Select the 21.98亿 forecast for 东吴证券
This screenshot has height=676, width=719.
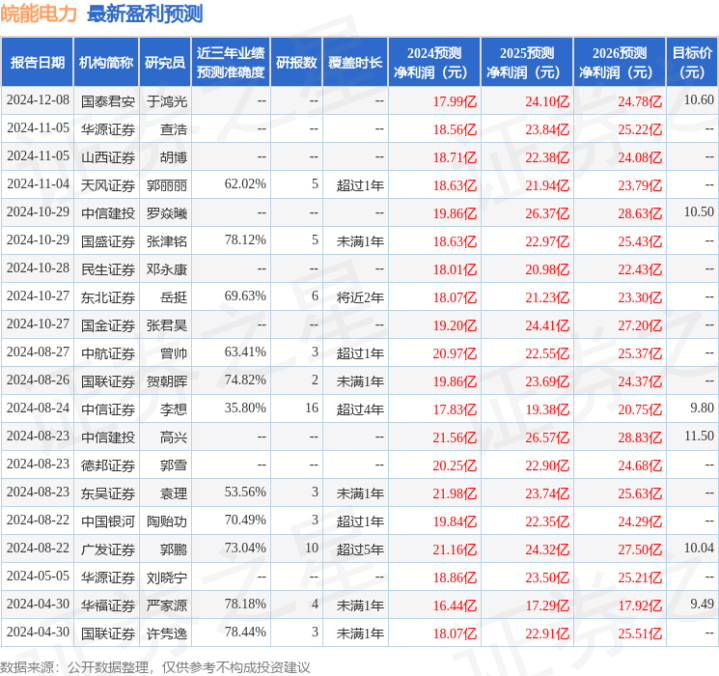(455, 493)
